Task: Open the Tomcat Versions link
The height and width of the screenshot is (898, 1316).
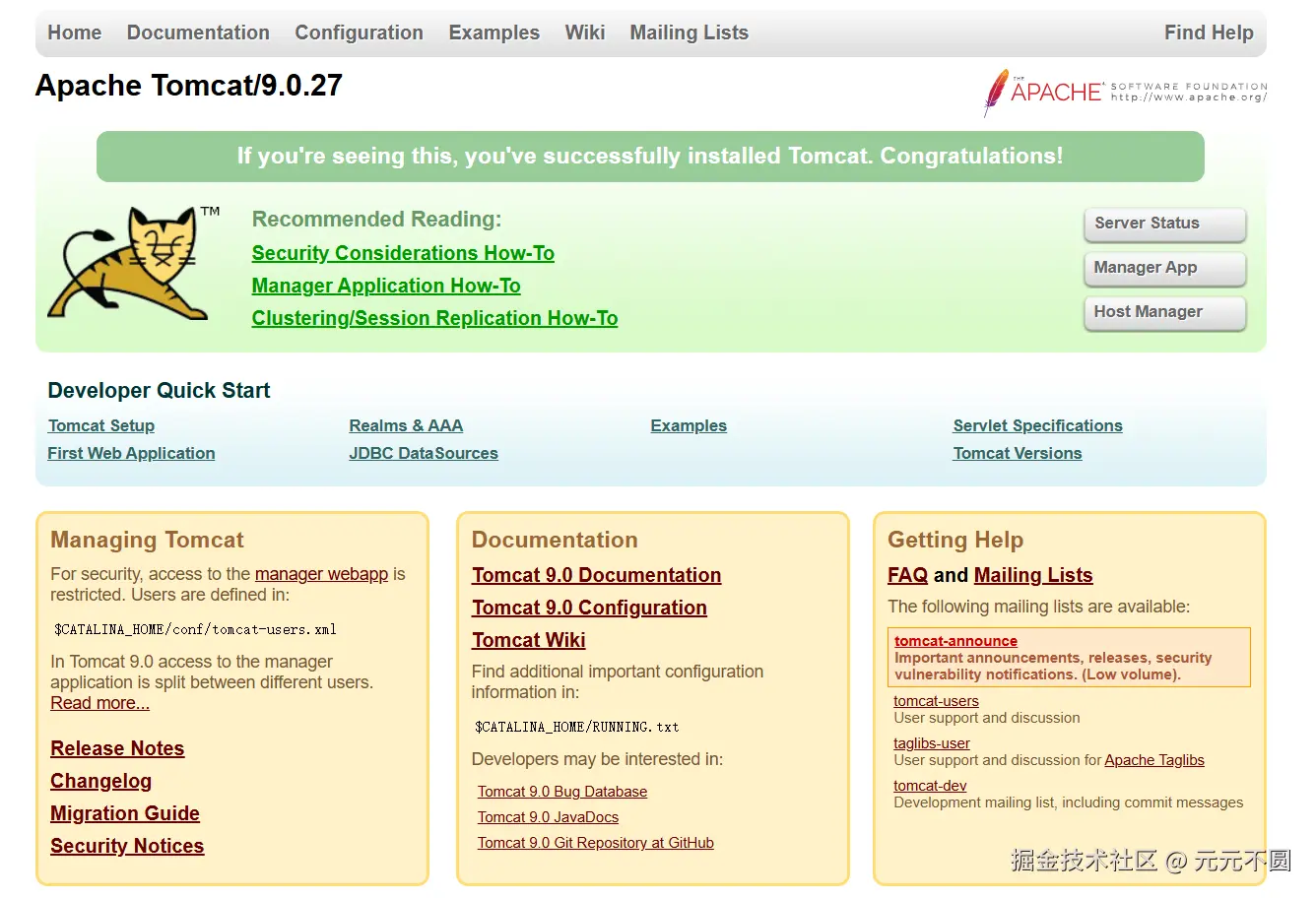Action: [x=1018, y=453]
